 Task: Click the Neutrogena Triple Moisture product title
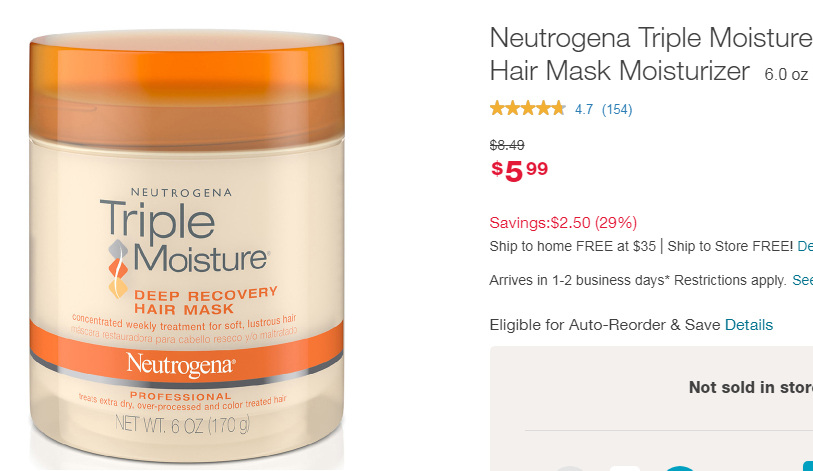click(651, 54)
